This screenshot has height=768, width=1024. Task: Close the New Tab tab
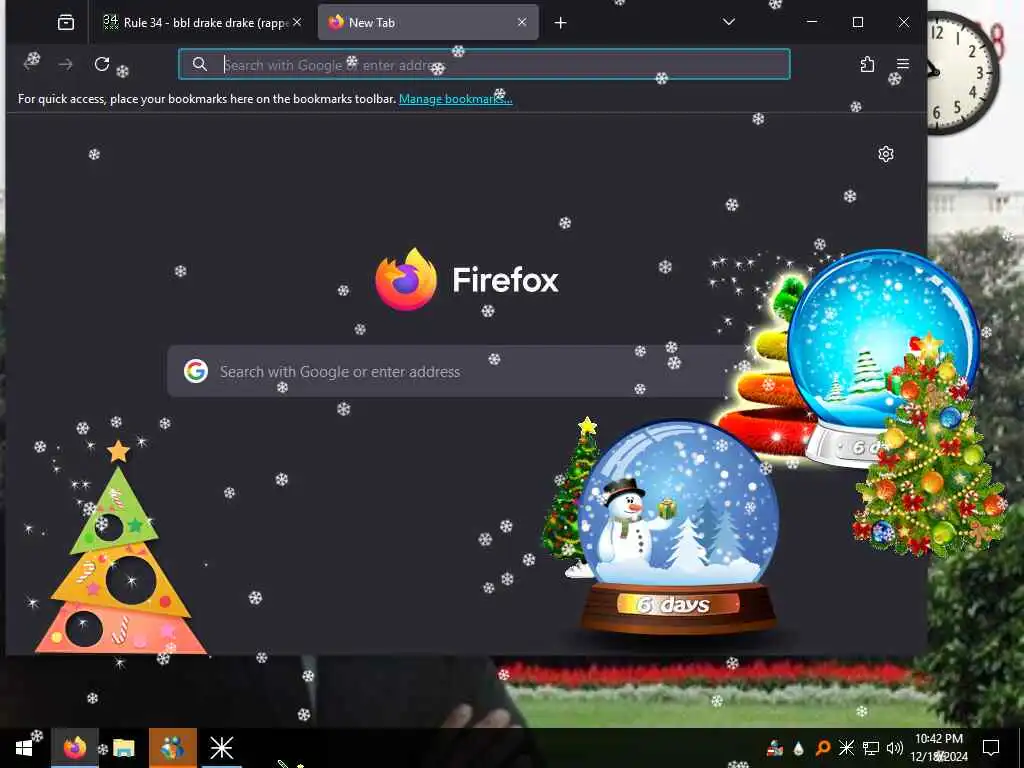tap(522, 22)
